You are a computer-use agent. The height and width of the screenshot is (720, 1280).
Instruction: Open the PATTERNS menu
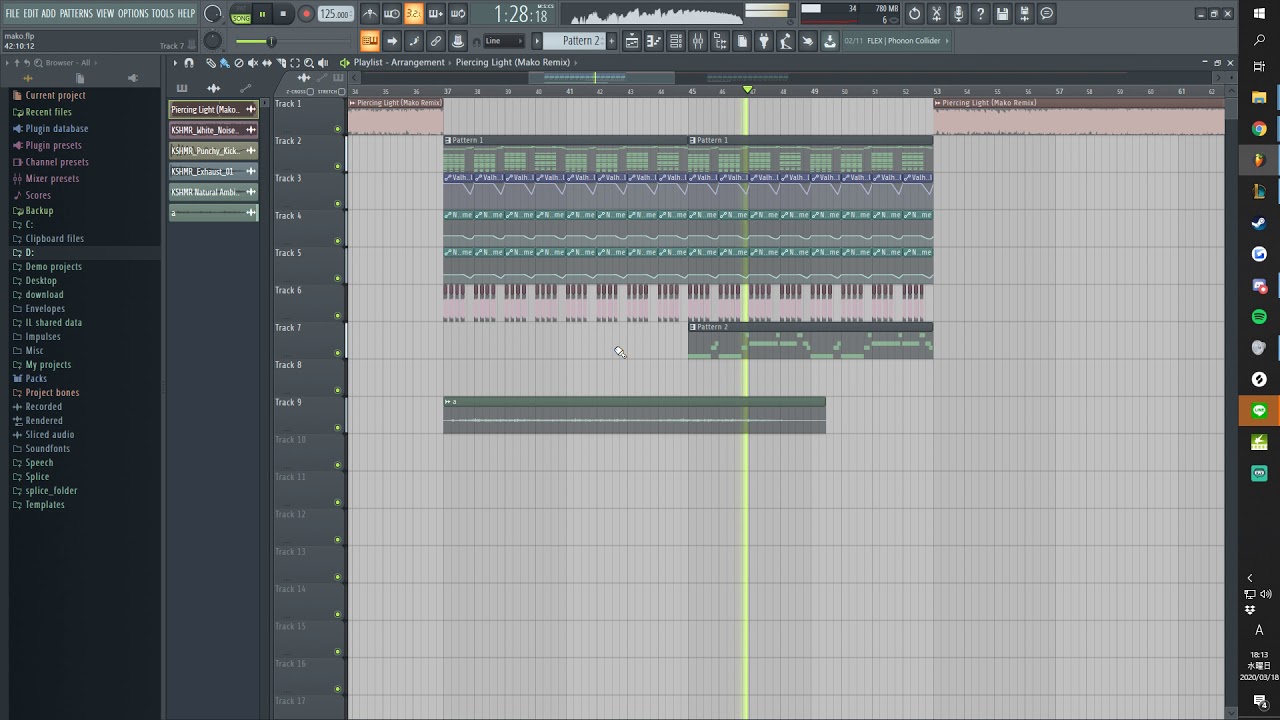click(76, 13)
